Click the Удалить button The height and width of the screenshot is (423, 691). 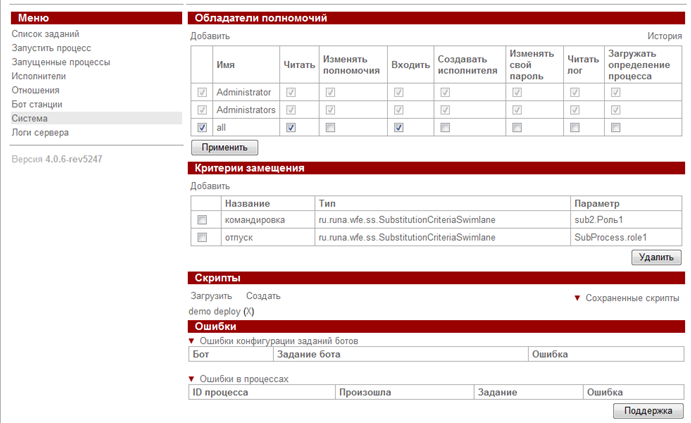[656, 257]
